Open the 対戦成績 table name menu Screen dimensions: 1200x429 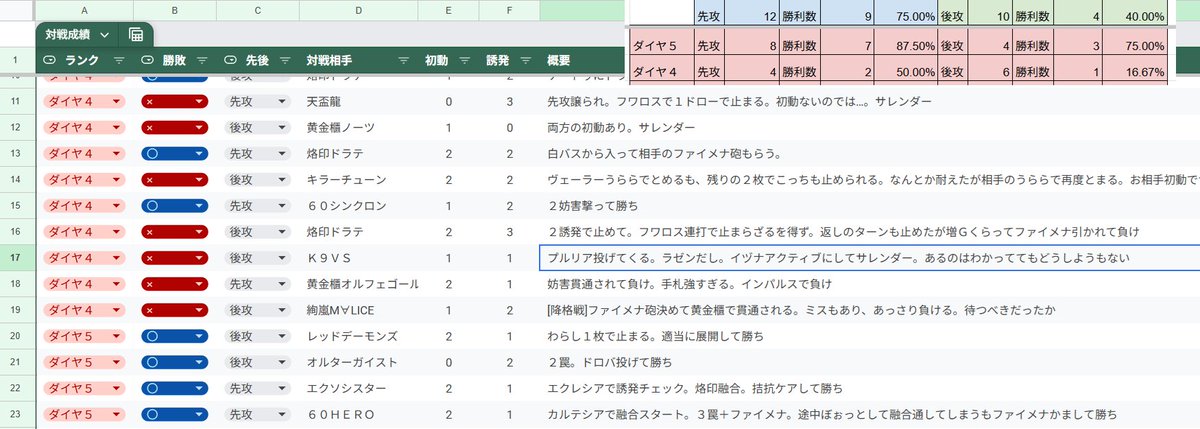pyautogui.click(x=77, y=34)
